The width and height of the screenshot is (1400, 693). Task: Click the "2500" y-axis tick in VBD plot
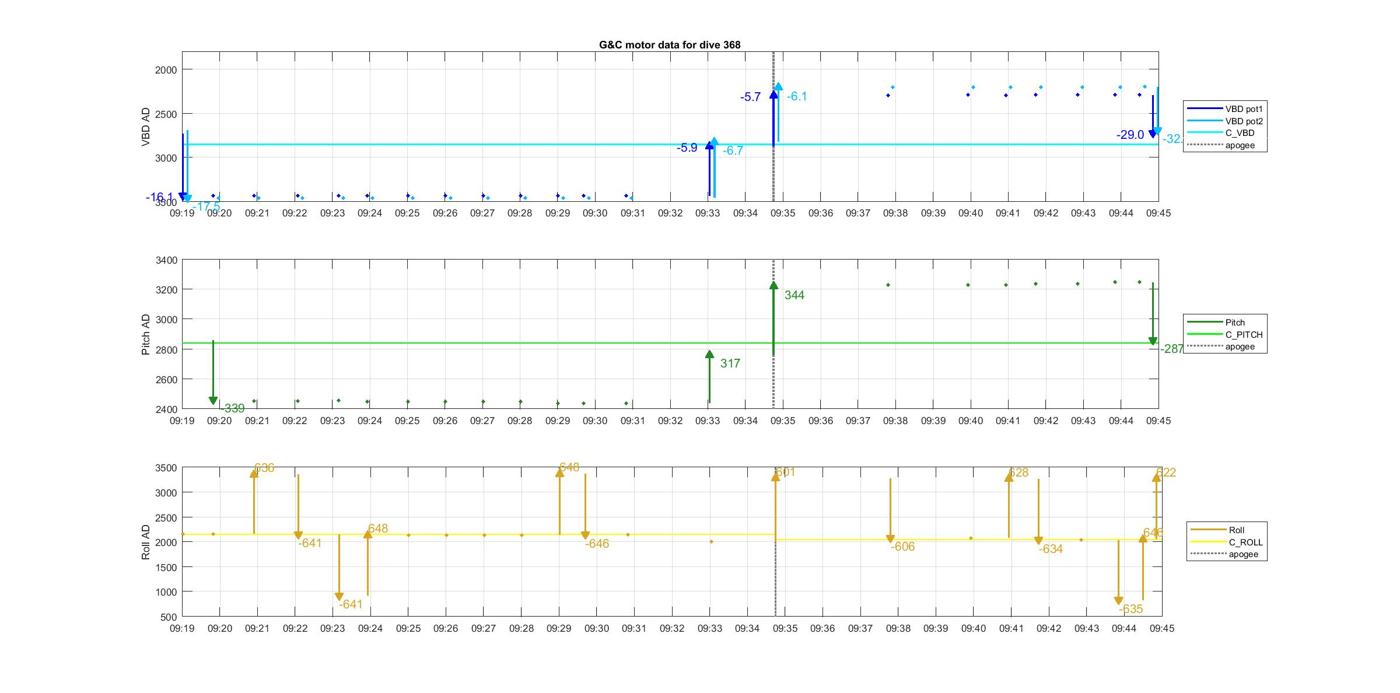(166, 113)
